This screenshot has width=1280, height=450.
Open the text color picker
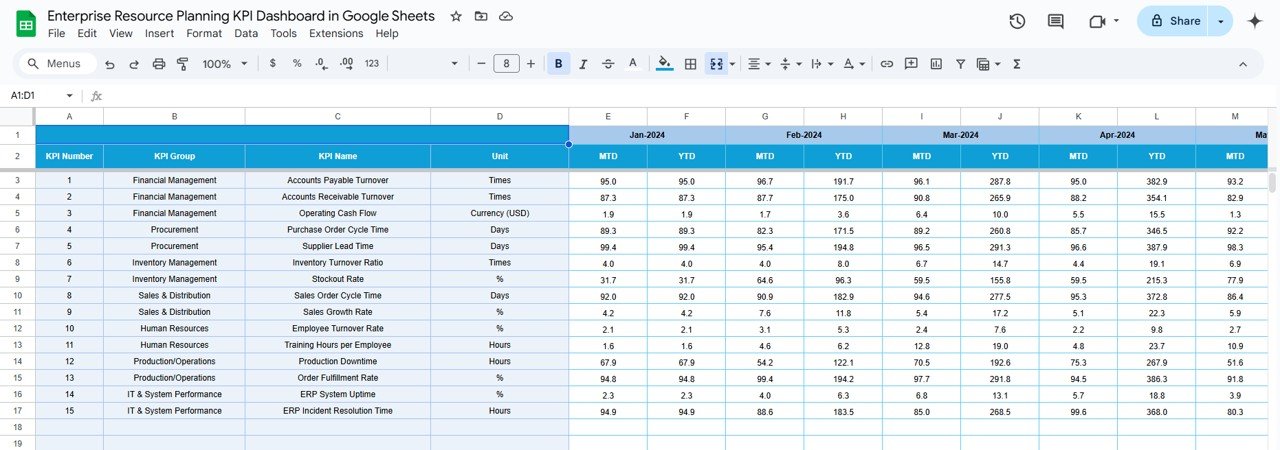click(x=632, y=63)
